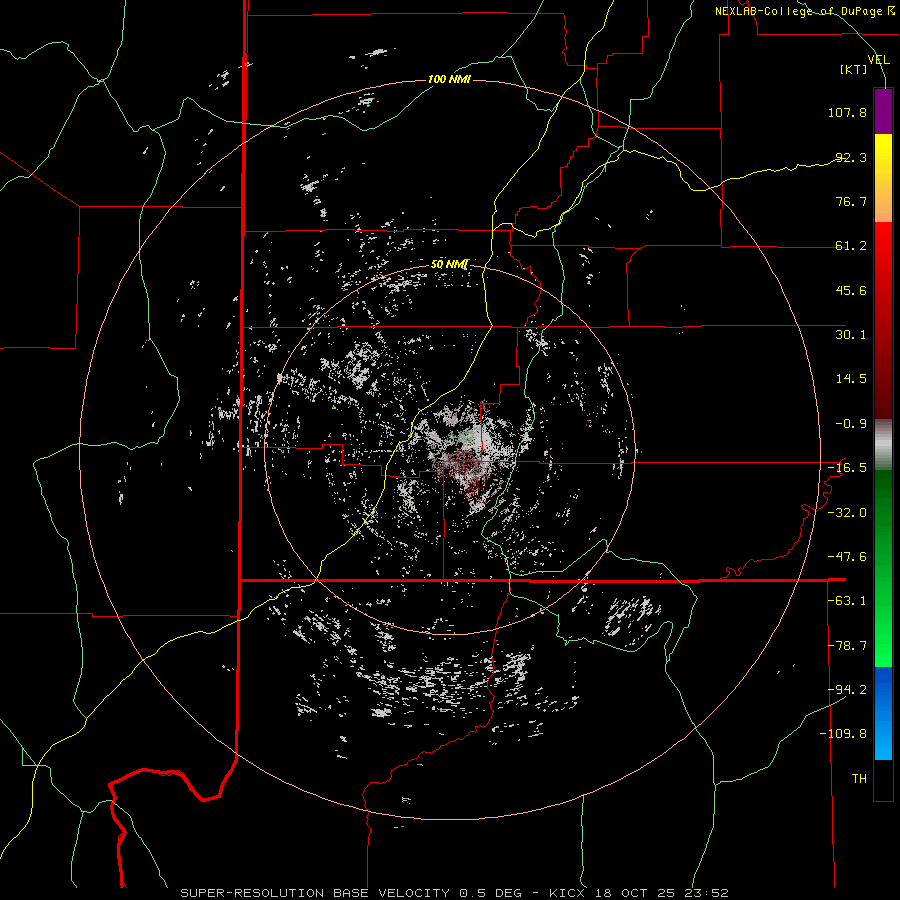Click the TH legend label
Image resolution: width=900 pixels, height=900 pixels.
pos(859,779)
